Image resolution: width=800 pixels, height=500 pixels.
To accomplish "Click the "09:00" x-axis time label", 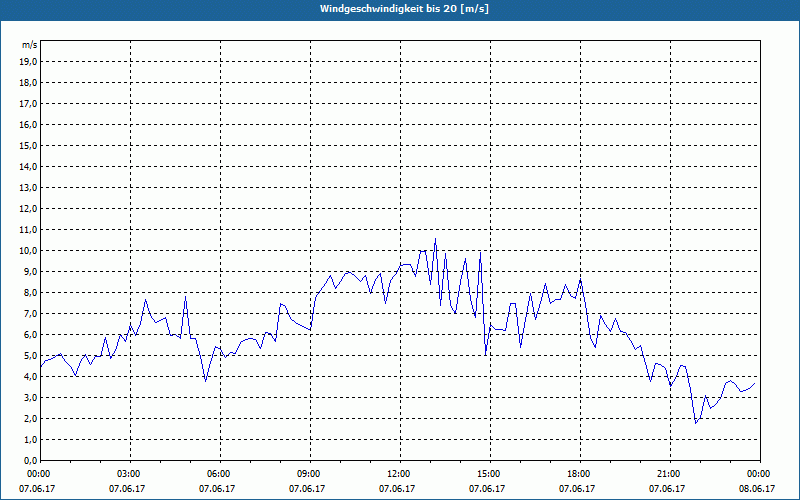I will pyautogui.click(x=310, y=474).
